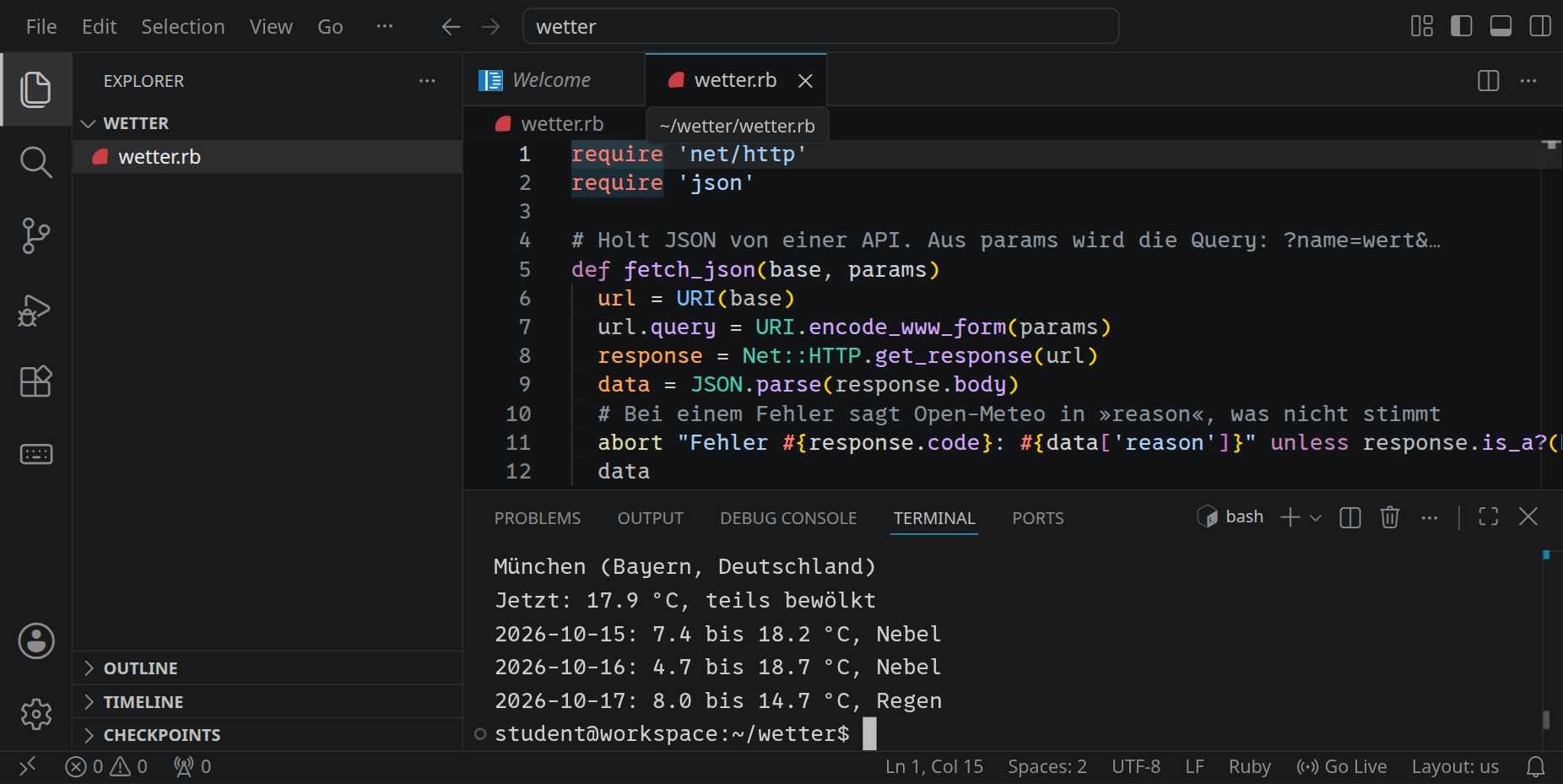Open the bash terminal profile label

pos(1230,516)
